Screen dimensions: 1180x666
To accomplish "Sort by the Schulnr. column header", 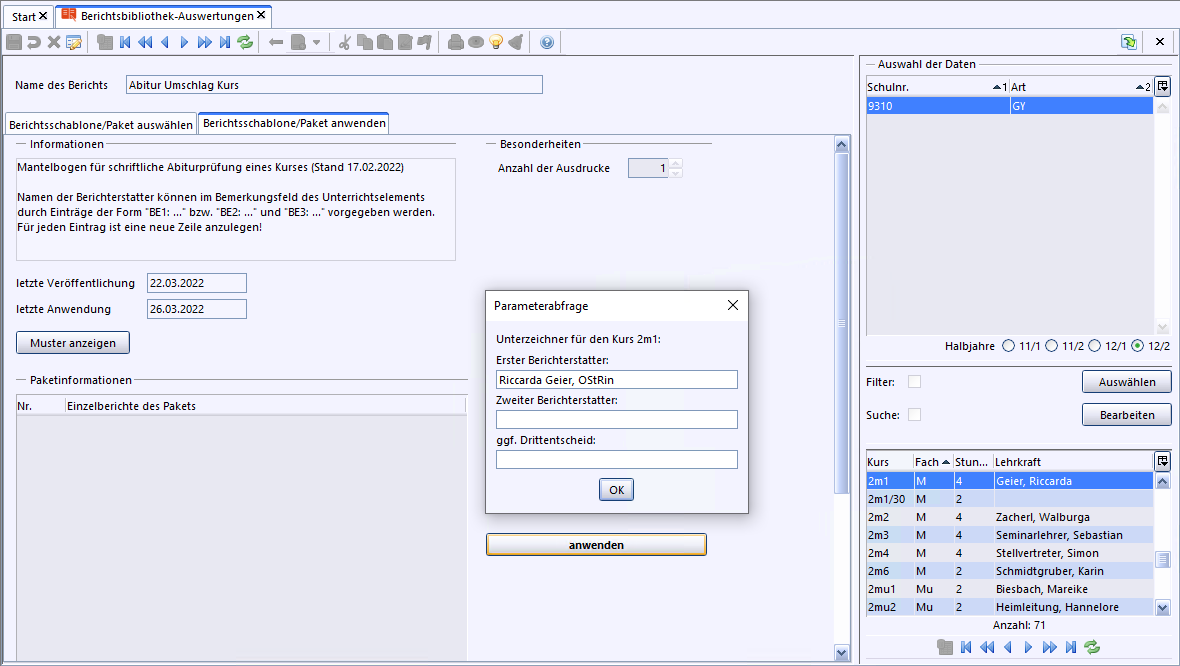I will pyautogui.click(x=937, y=87).
